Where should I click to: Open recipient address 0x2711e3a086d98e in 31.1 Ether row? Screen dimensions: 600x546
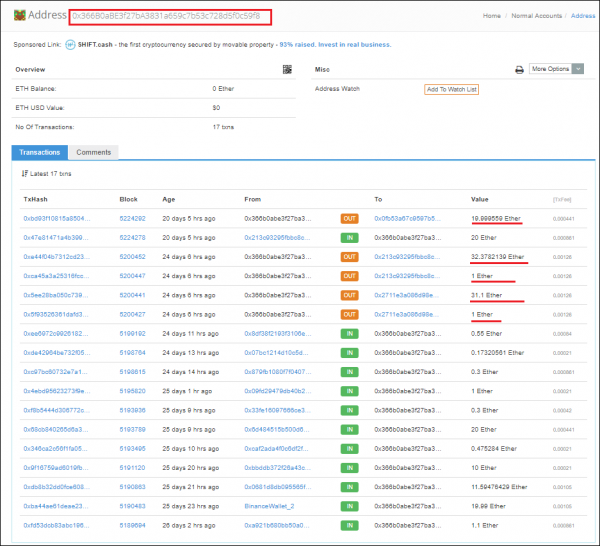point(406,295)
